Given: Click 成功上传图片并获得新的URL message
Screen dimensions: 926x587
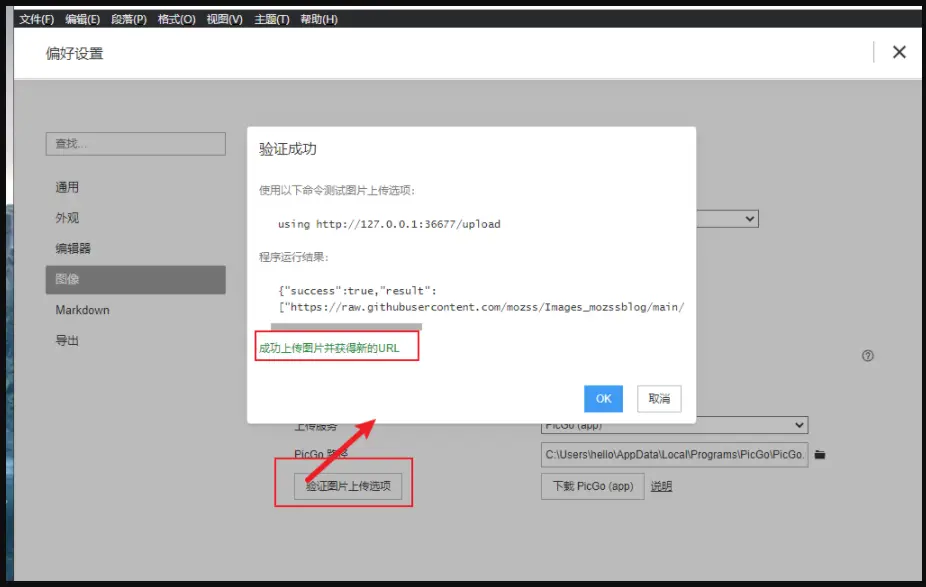Looking at the screenshot, I should [x=329, y=348].
